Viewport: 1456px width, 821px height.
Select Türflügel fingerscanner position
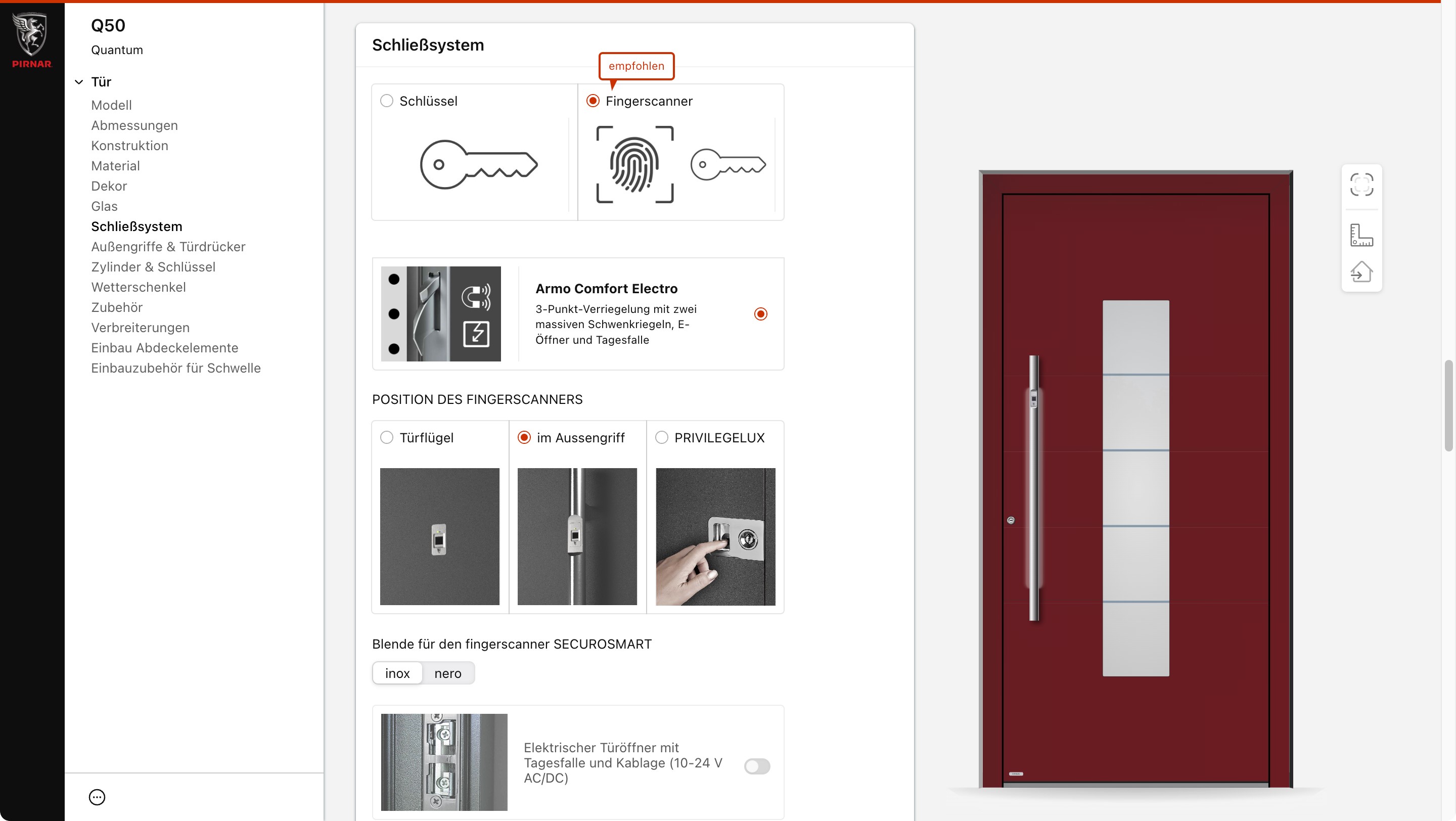coord(387,437)
